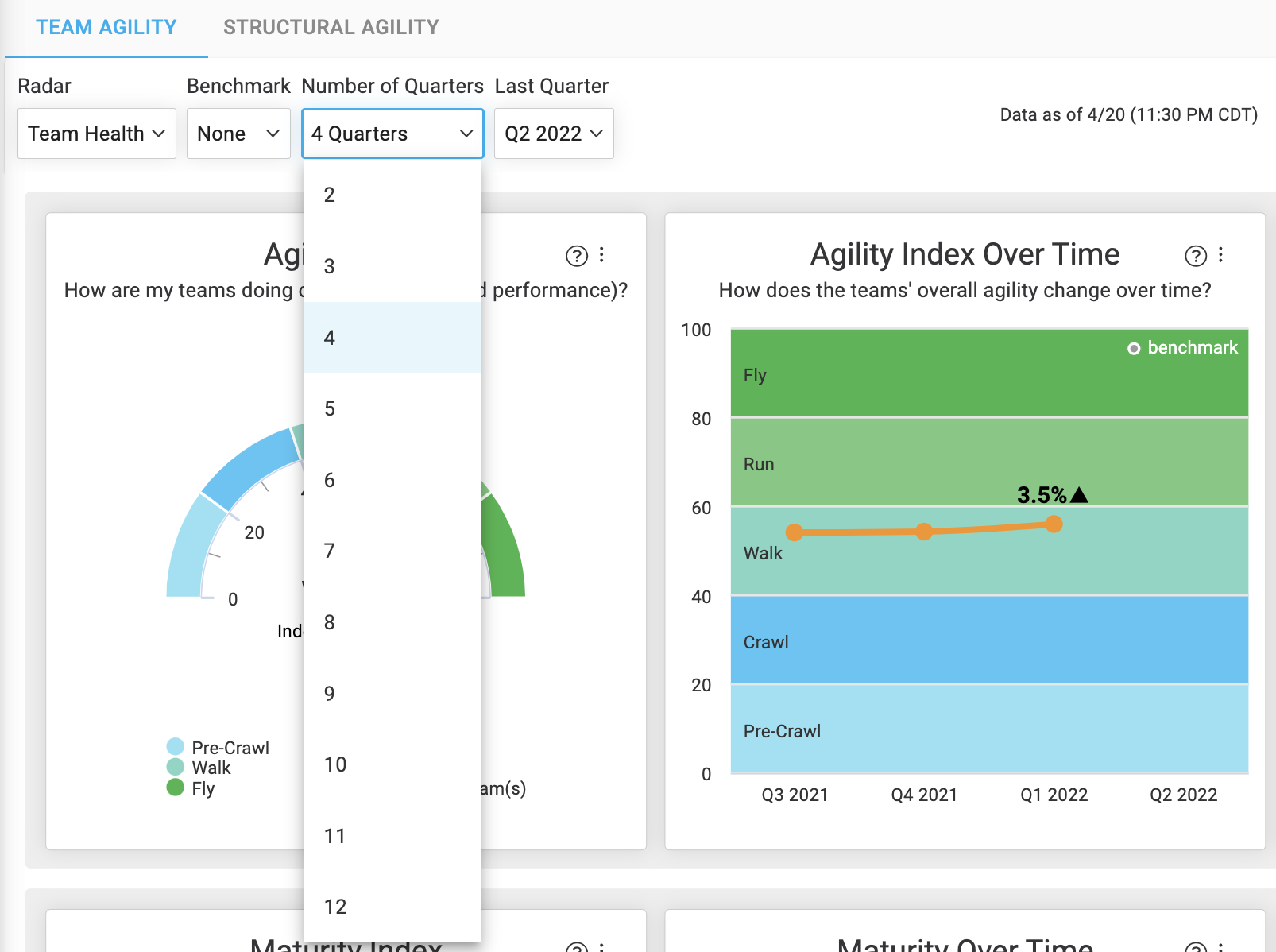The height and width of the screenshot is (952, 1276).
Task: Choose 12 quarters option
Action: point(392,907)
